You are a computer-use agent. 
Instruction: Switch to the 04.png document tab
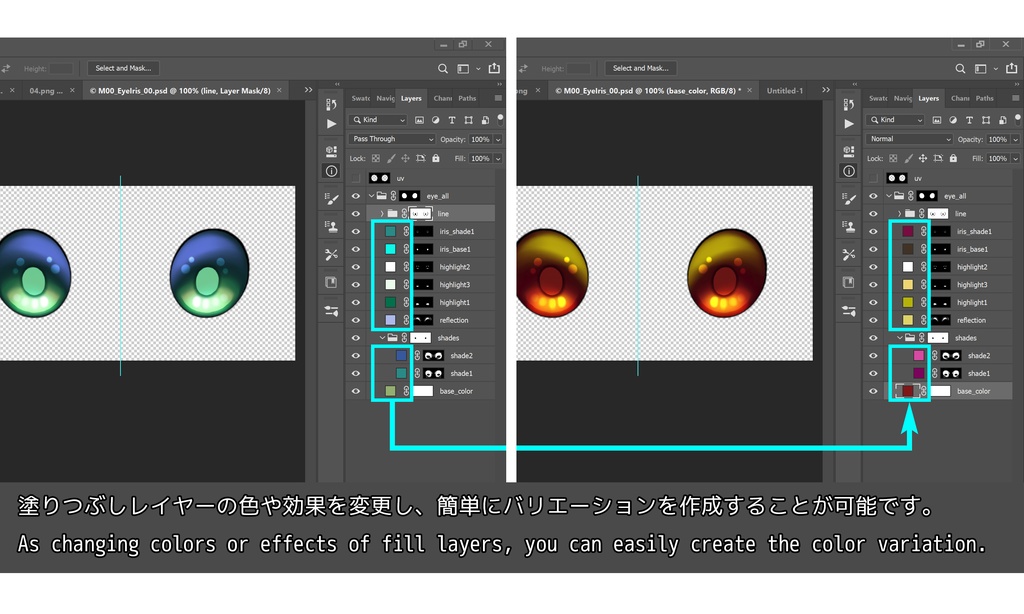tap(46, 91)
